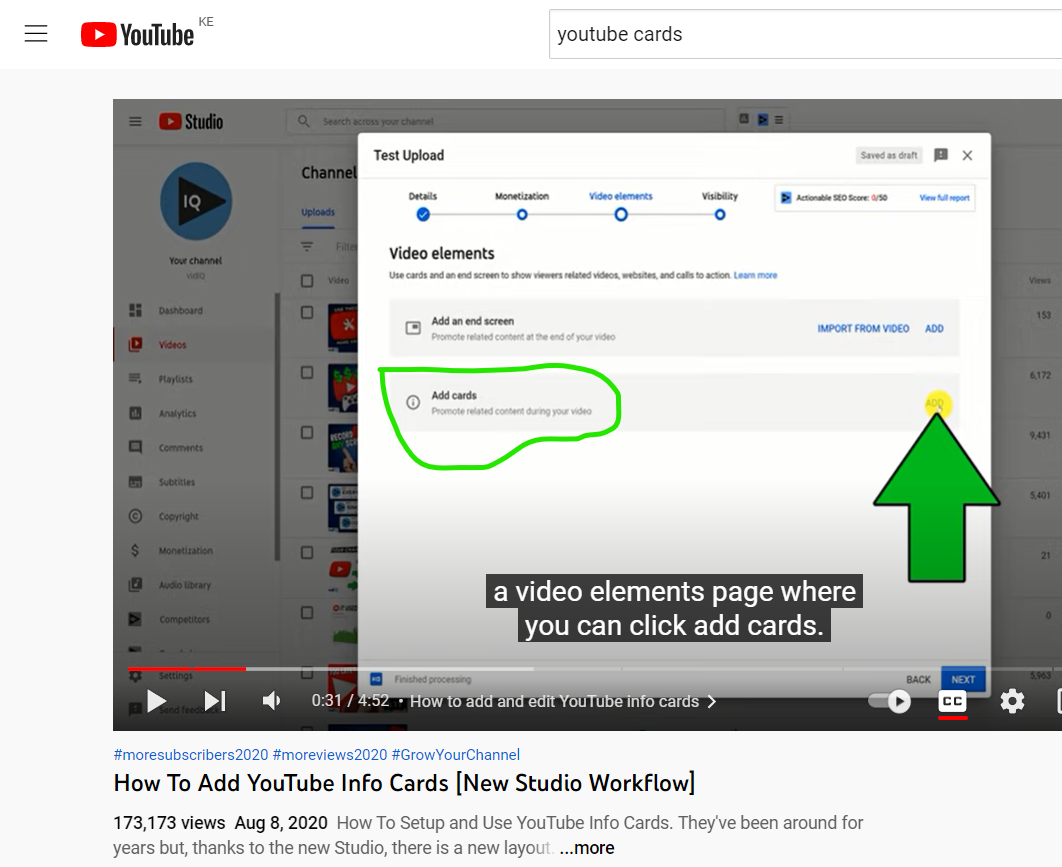Tick the checkbox for the third video row
The width and height of the screenshot is (1062, 867).
(x=307, y=432)
